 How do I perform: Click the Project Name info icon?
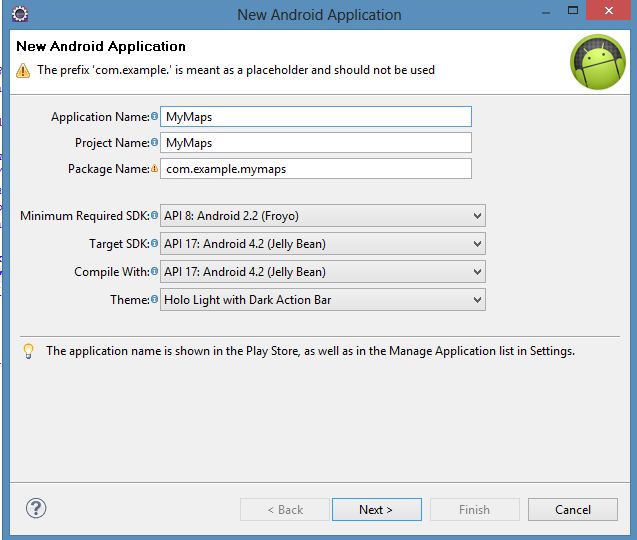pyautogui.click(x=154, y=143)
